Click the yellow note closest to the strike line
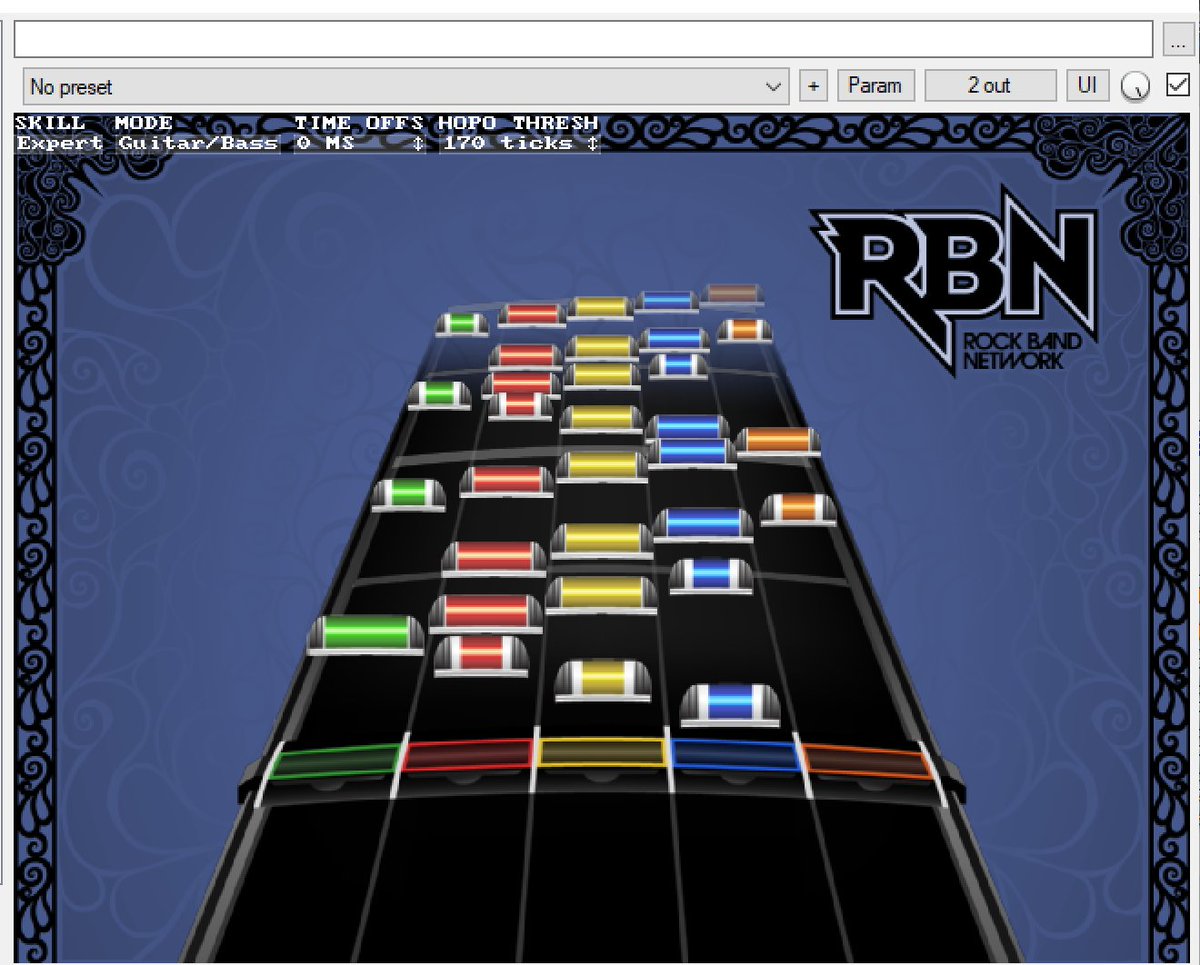 pyautogui.click(x=603, y=679)
